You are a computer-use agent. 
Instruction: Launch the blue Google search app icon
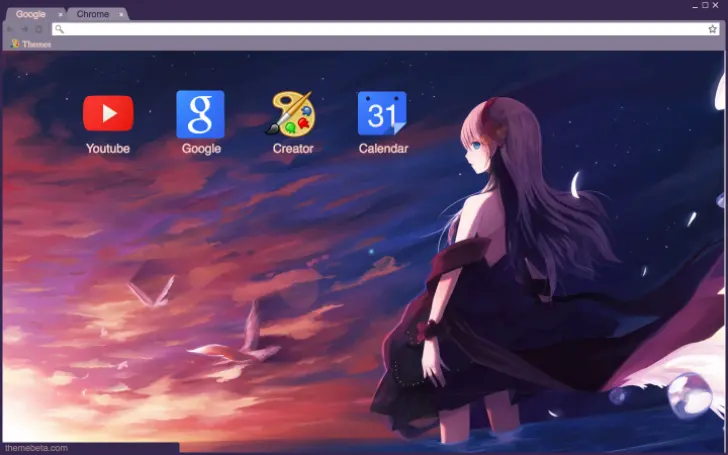coord(200,114)
